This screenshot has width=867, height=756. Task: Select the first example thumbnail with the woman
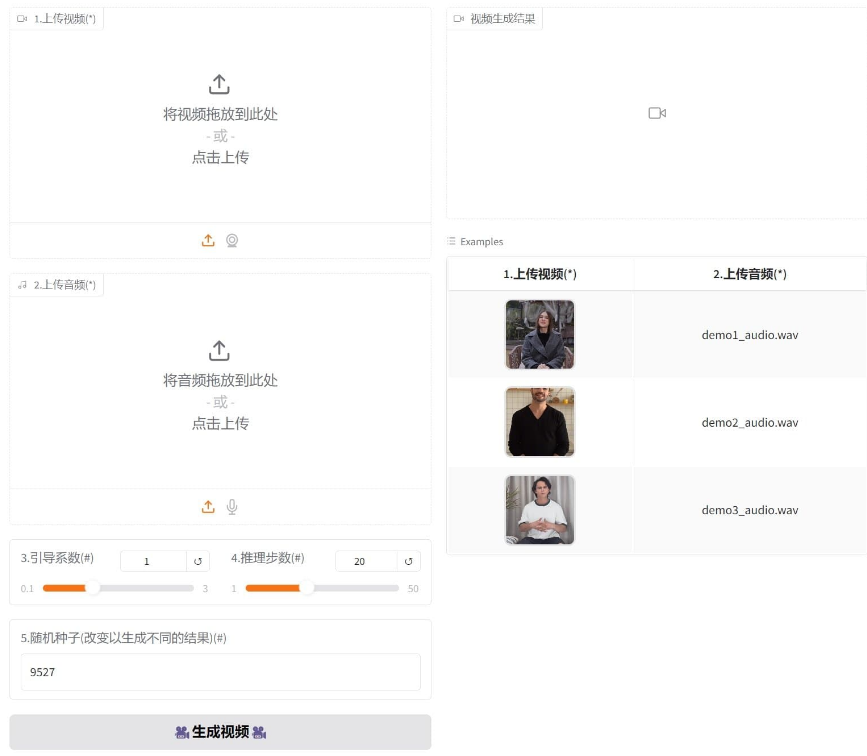point(540,334)
